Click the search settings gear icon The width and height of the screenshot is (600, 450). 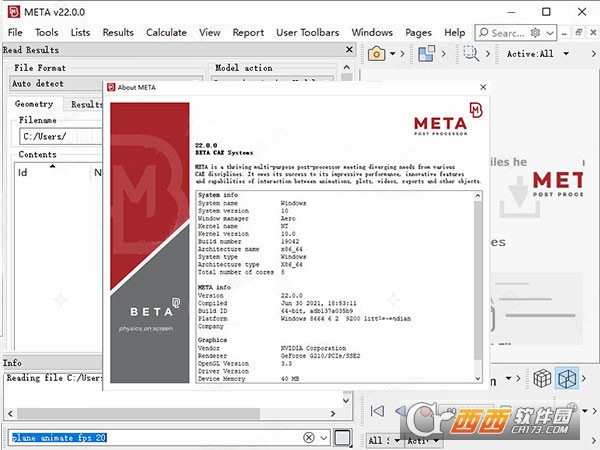click(535, 33)
